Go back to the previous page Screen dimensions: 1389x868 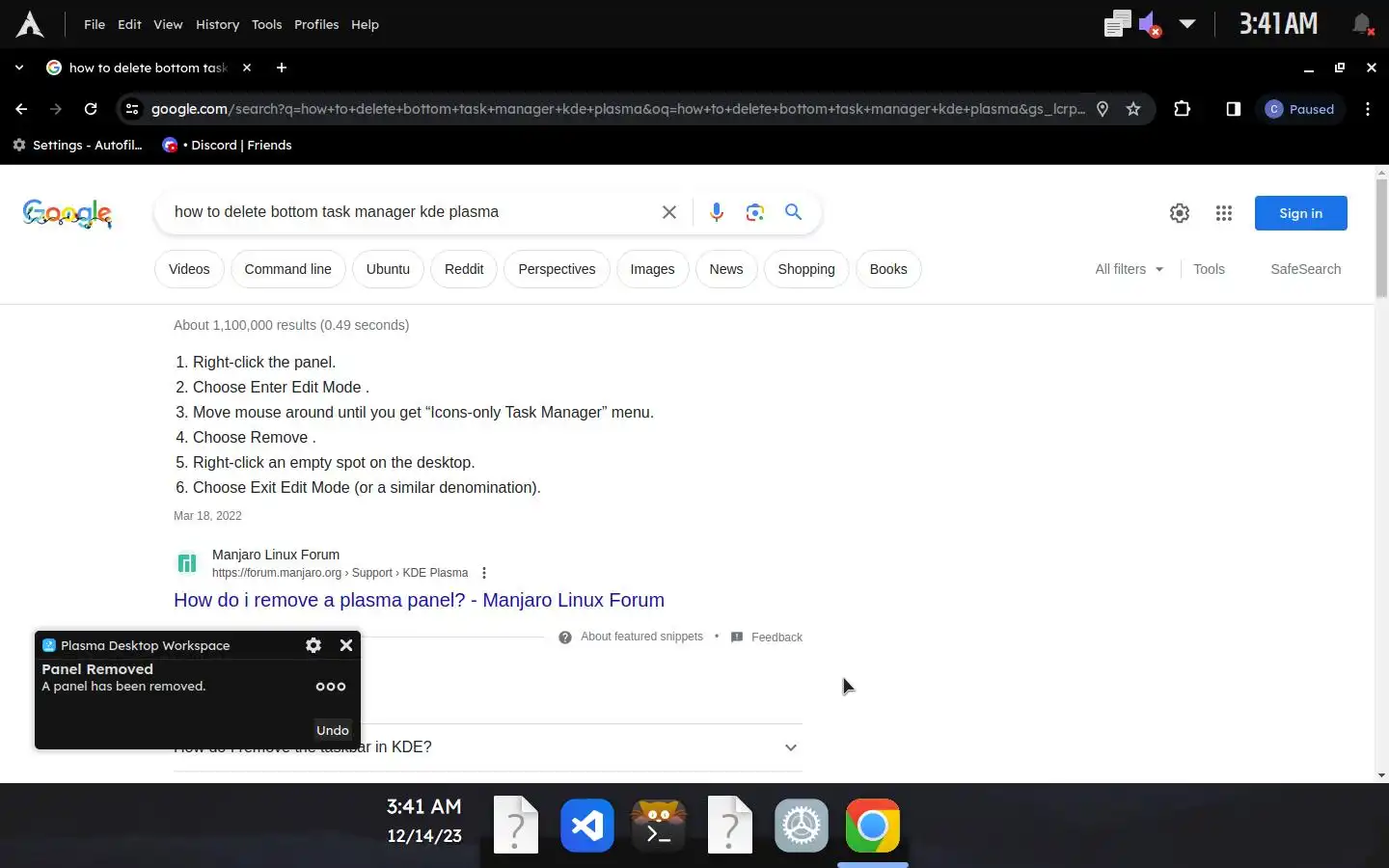(x=21, y=109)
